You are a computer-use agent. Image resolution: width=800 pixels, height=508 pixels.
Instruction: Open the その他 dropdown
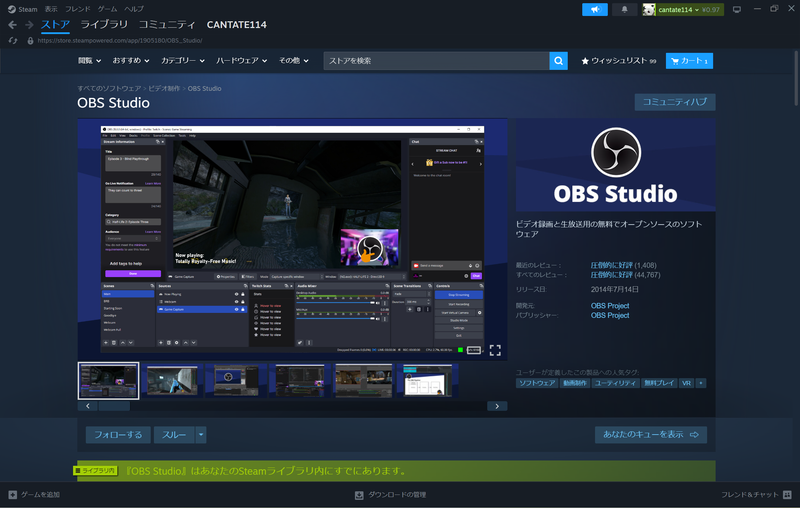(x=293, y=61)
